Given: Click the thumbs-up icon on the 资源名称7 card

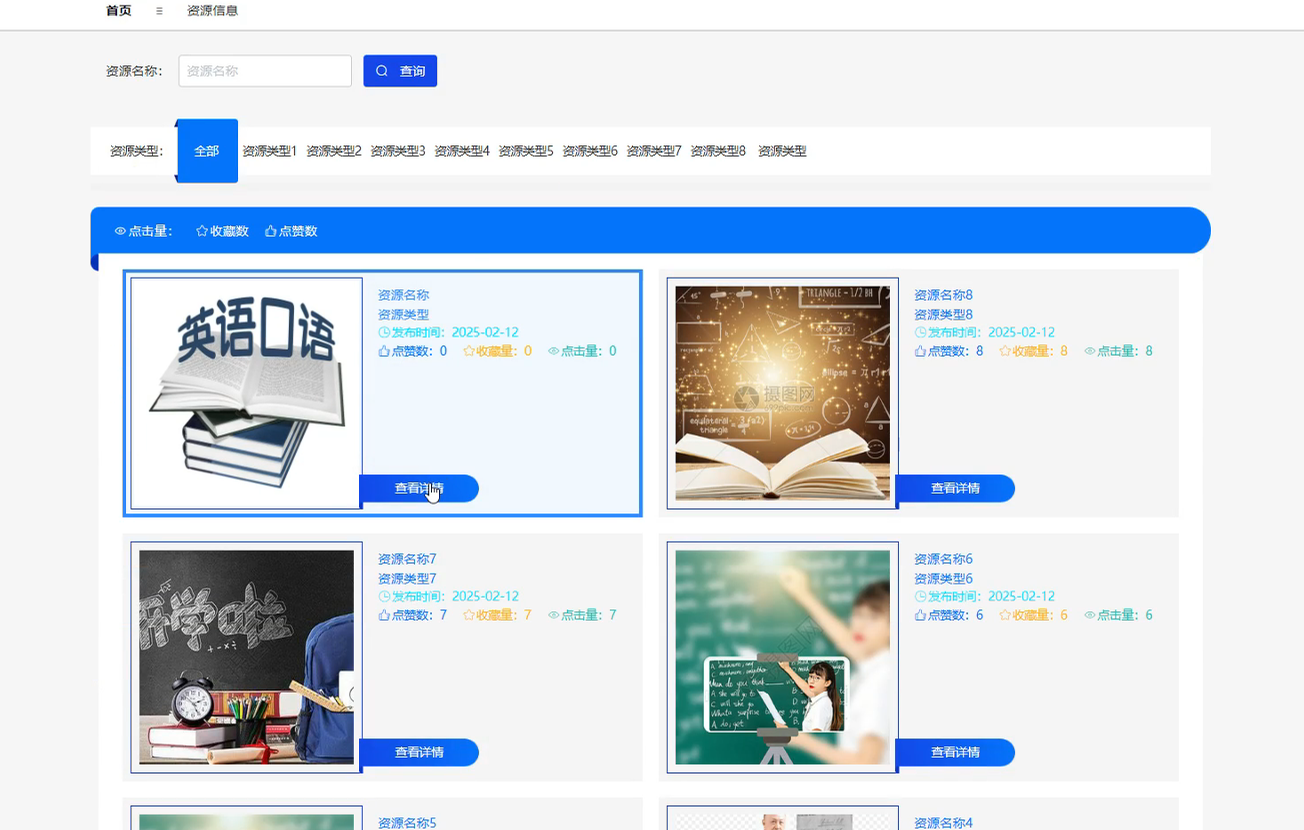Looking at the screenshot, I should coord(384,615).
